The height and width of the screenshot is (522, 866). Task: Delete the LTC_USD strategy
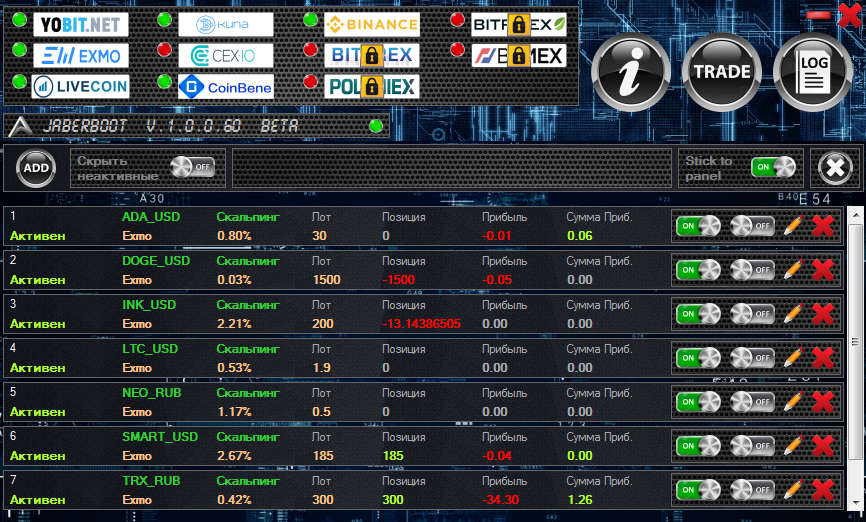point(823,358)
